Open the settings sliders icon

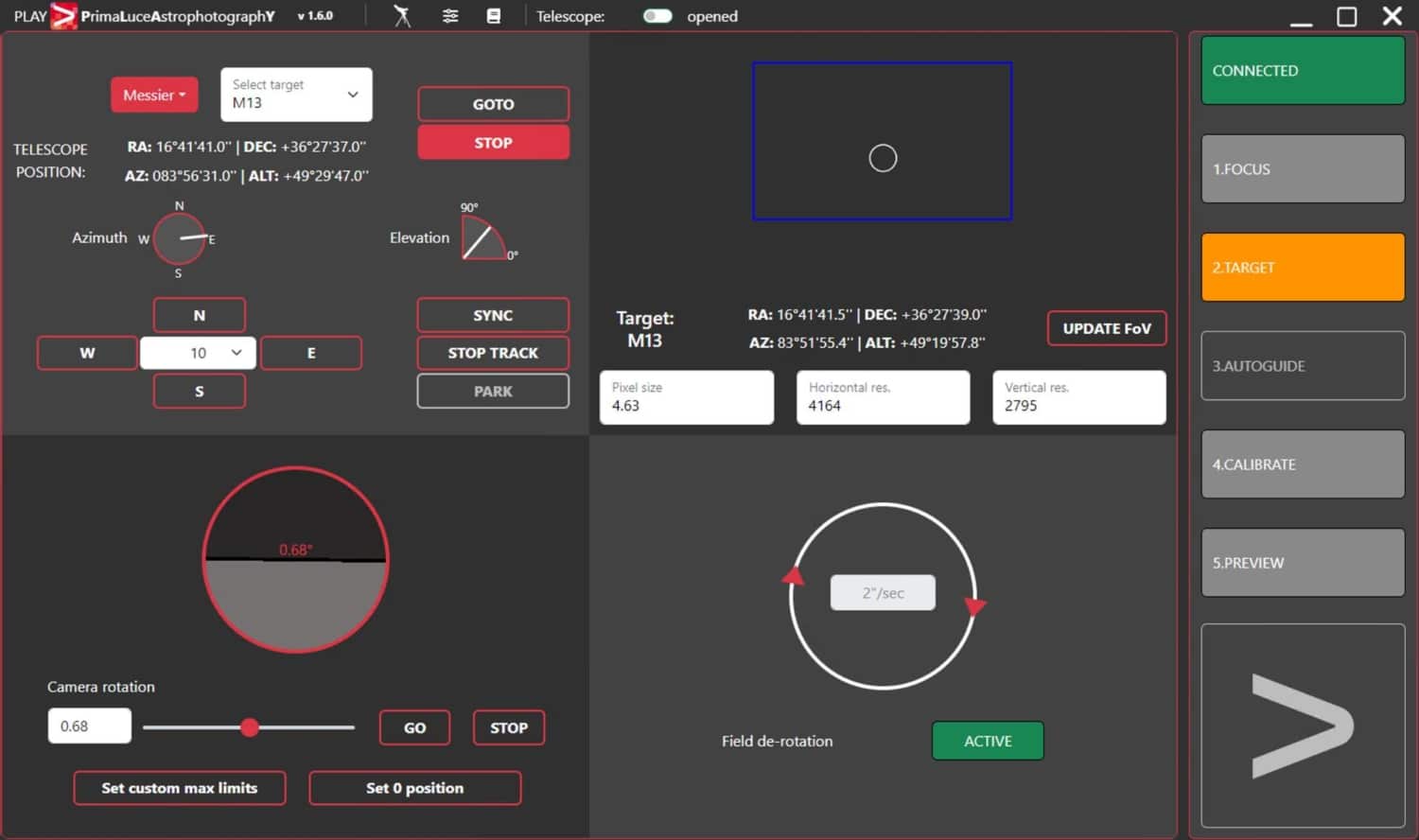[x=450, y=16]
